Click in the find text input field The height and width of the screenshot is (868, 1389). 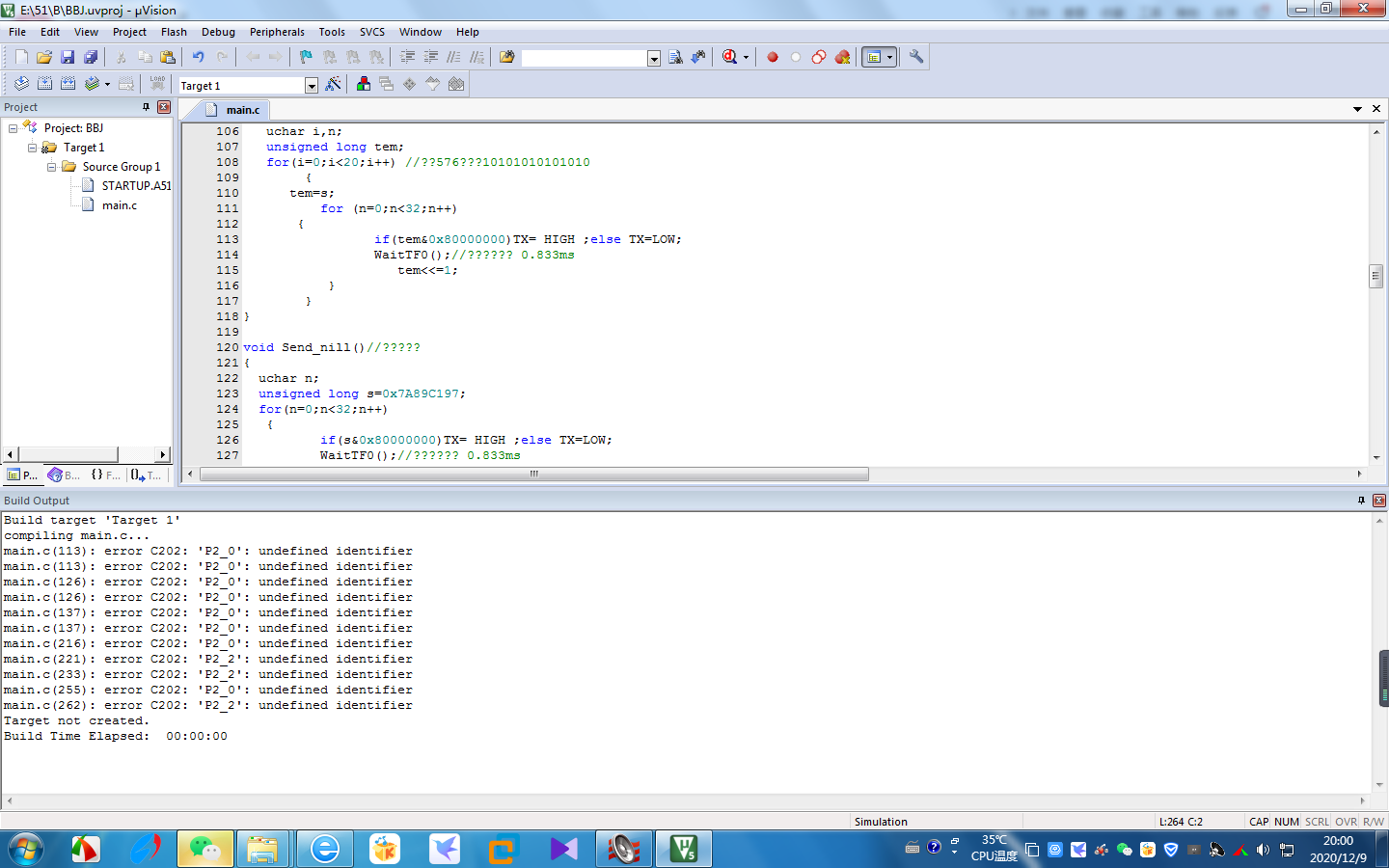(585, 59)
